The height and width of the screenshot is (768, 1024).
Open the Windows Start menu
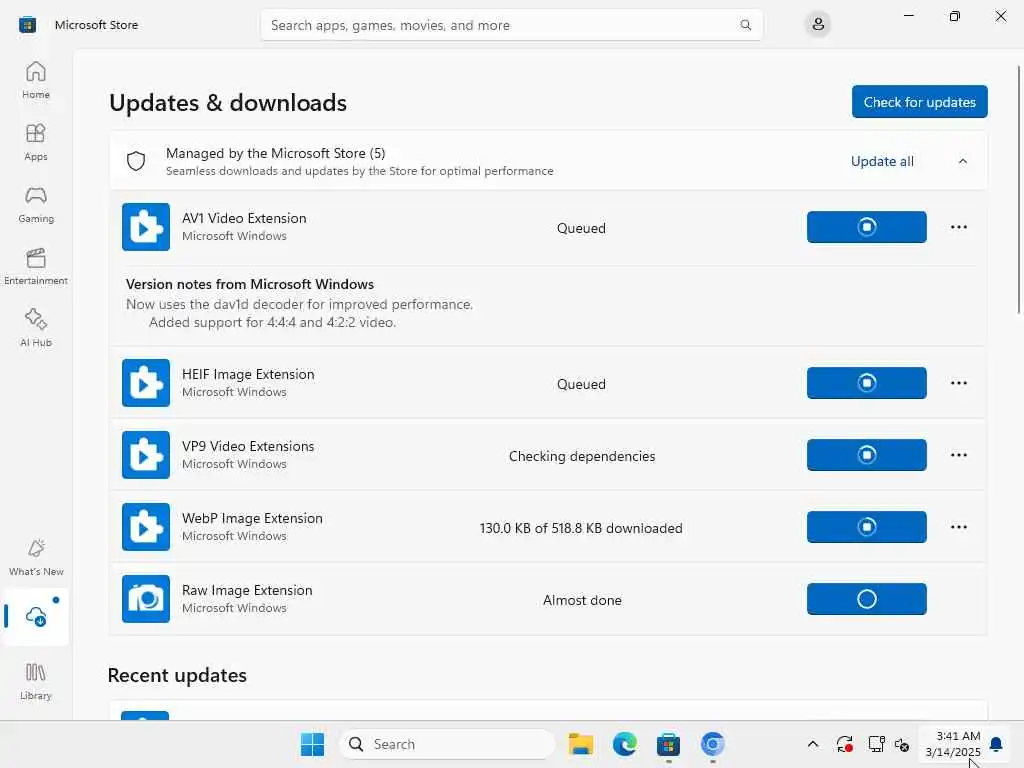[x=312, y=744]
